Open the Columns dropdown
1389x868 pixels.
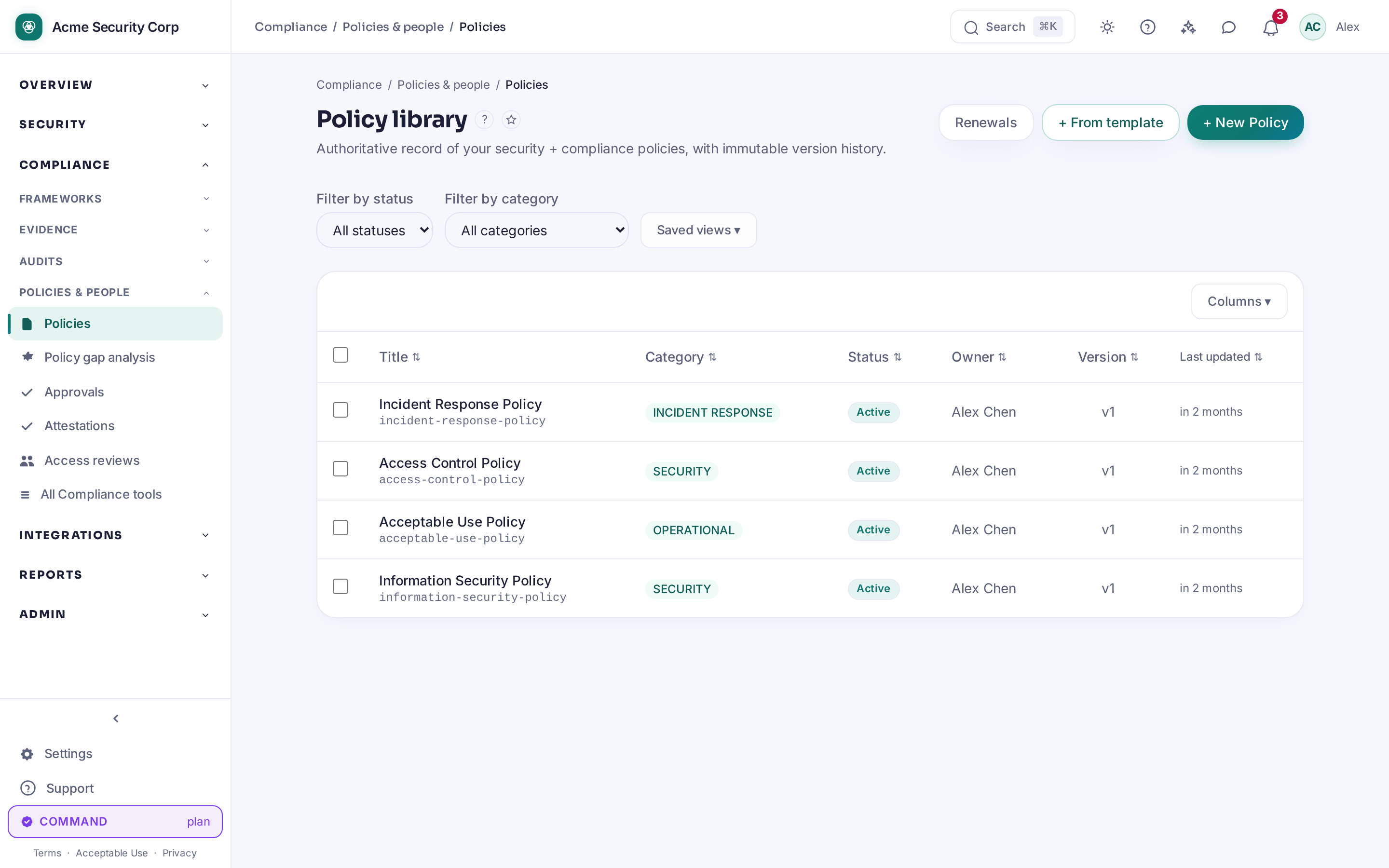click(1239, 301)
